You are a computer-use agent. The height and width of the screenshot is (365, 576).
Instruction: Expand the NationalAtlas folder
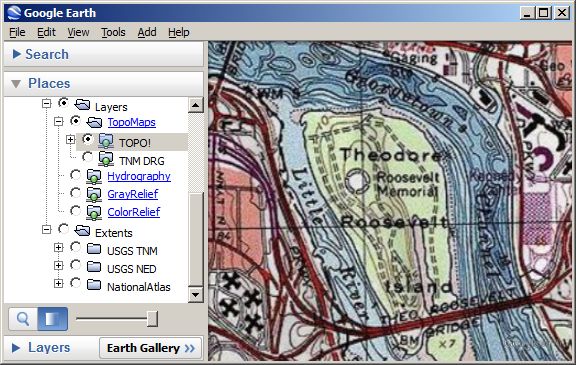tap(58, 283)
